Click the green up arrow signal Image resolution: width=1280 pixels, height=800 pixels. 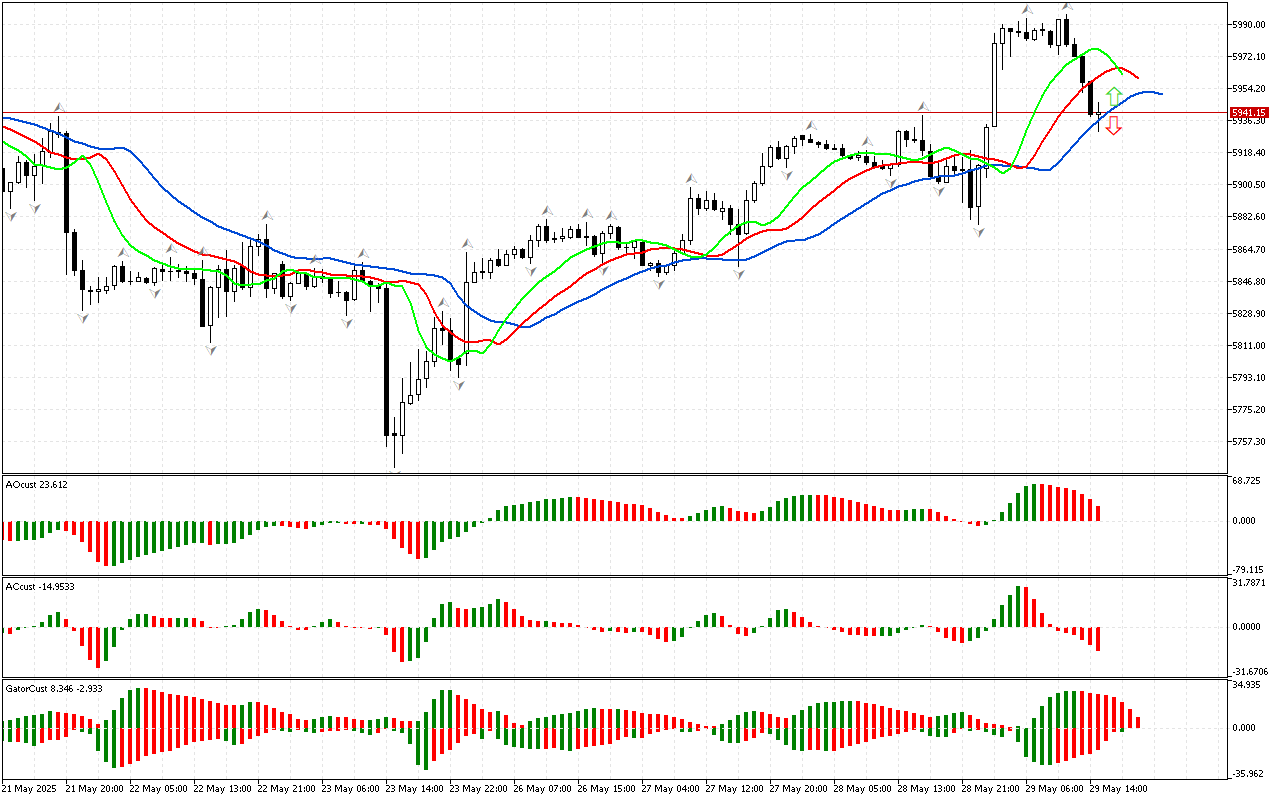1113,97
